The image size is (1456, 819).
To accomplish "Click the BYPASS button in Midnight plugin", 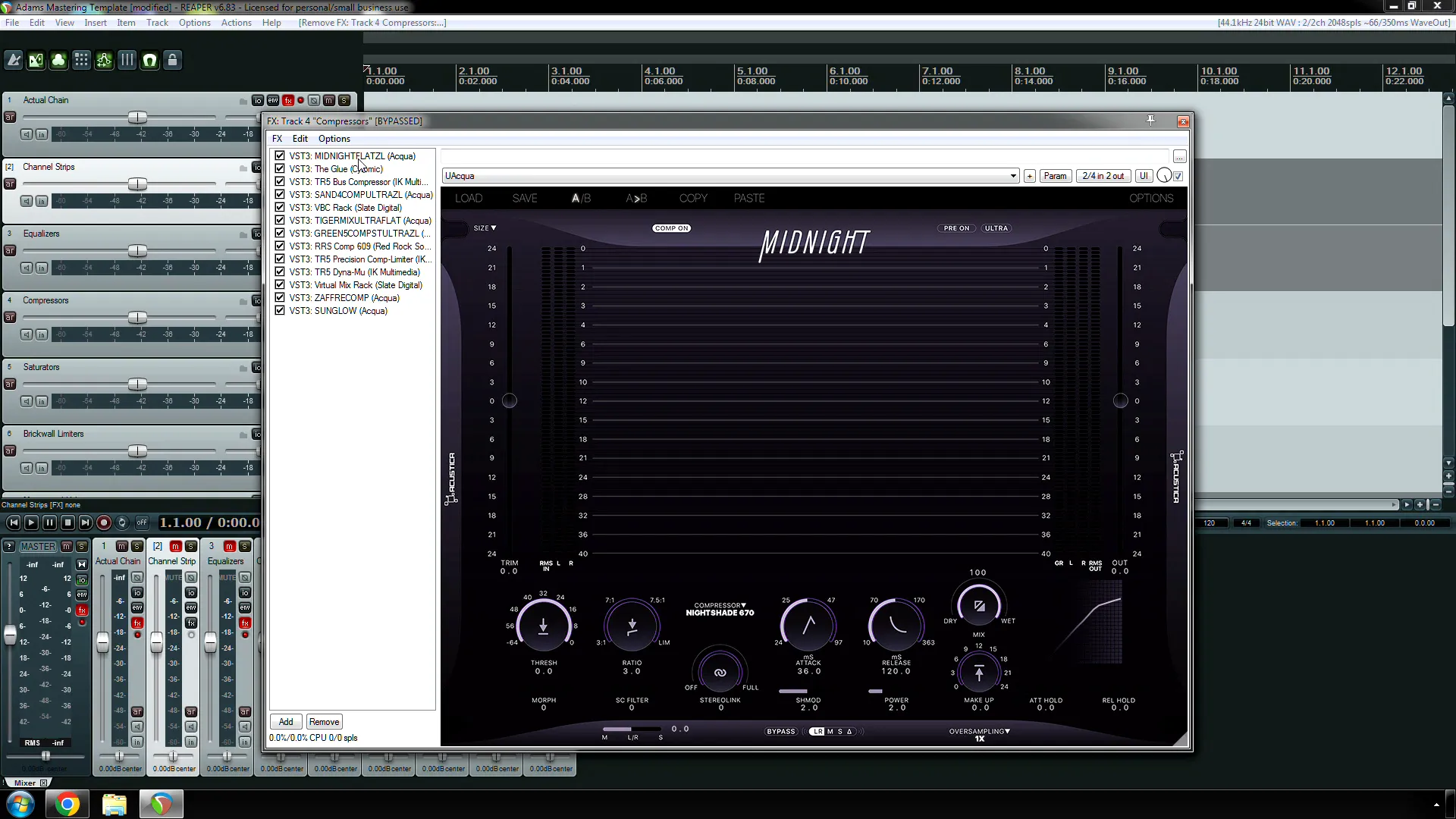I will click(x=781, y=732).
